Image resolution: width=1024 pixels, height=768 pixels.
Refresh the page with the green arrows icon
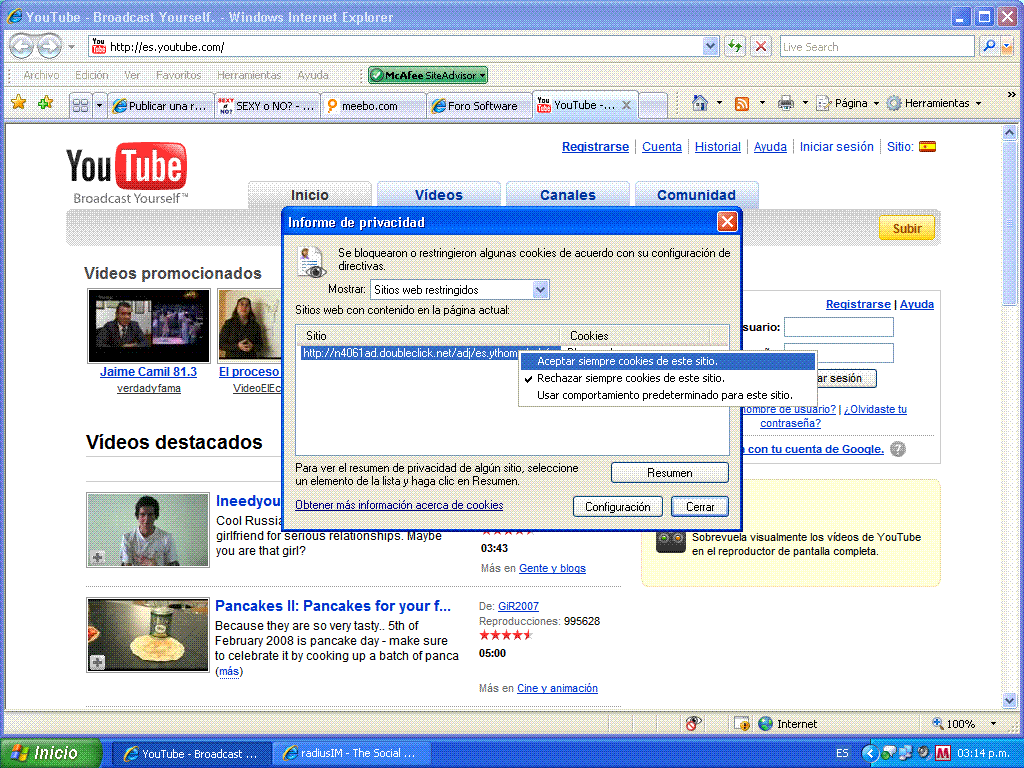coord(735,46)
